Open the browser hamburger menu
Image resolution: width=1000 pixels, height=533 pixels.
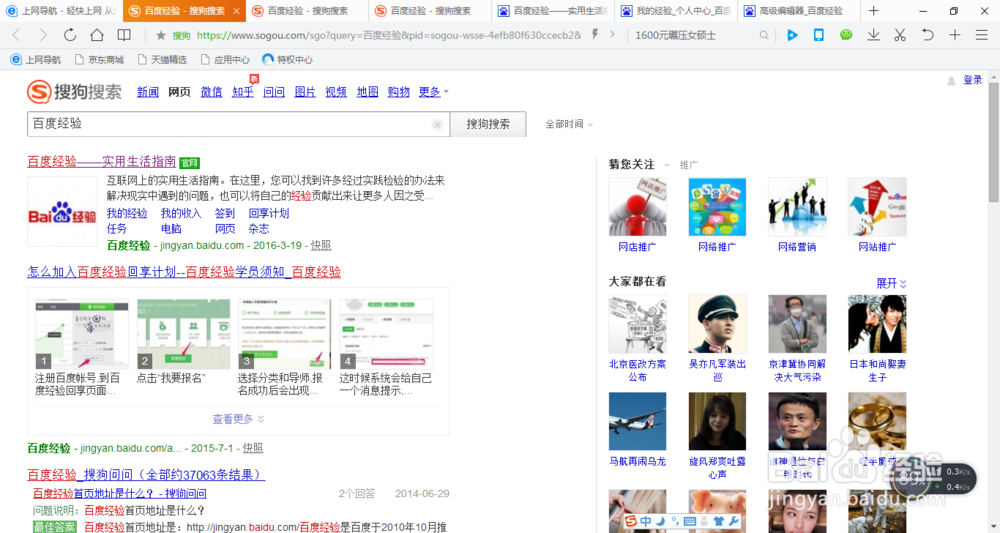pyautogui.click(x=982, y=35)
